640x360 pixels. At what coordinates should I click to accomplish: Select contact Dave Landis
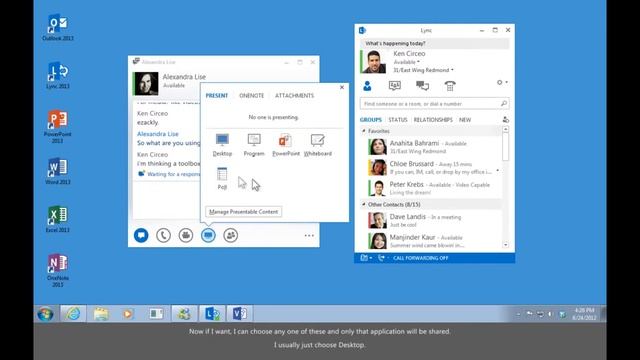[433, 220]
